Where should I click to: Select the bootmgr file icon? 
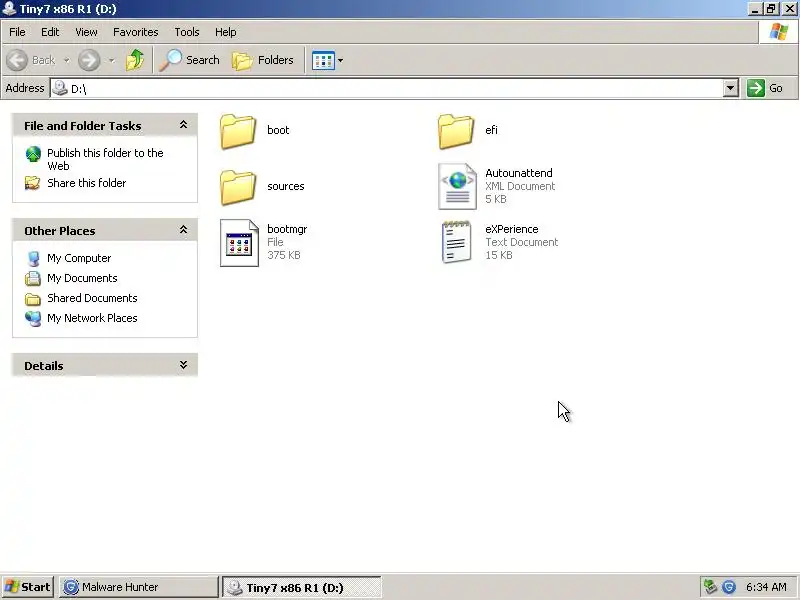(239, 243)
